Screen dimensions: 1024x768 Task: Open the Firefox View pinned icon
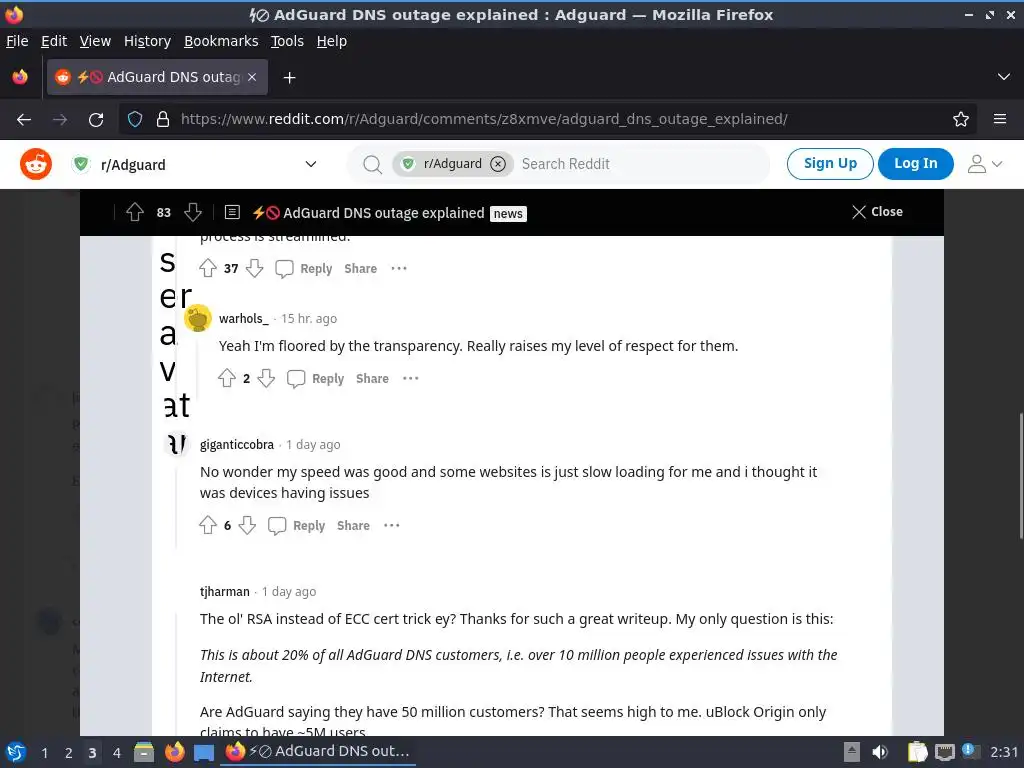click(x=20, y=77)
